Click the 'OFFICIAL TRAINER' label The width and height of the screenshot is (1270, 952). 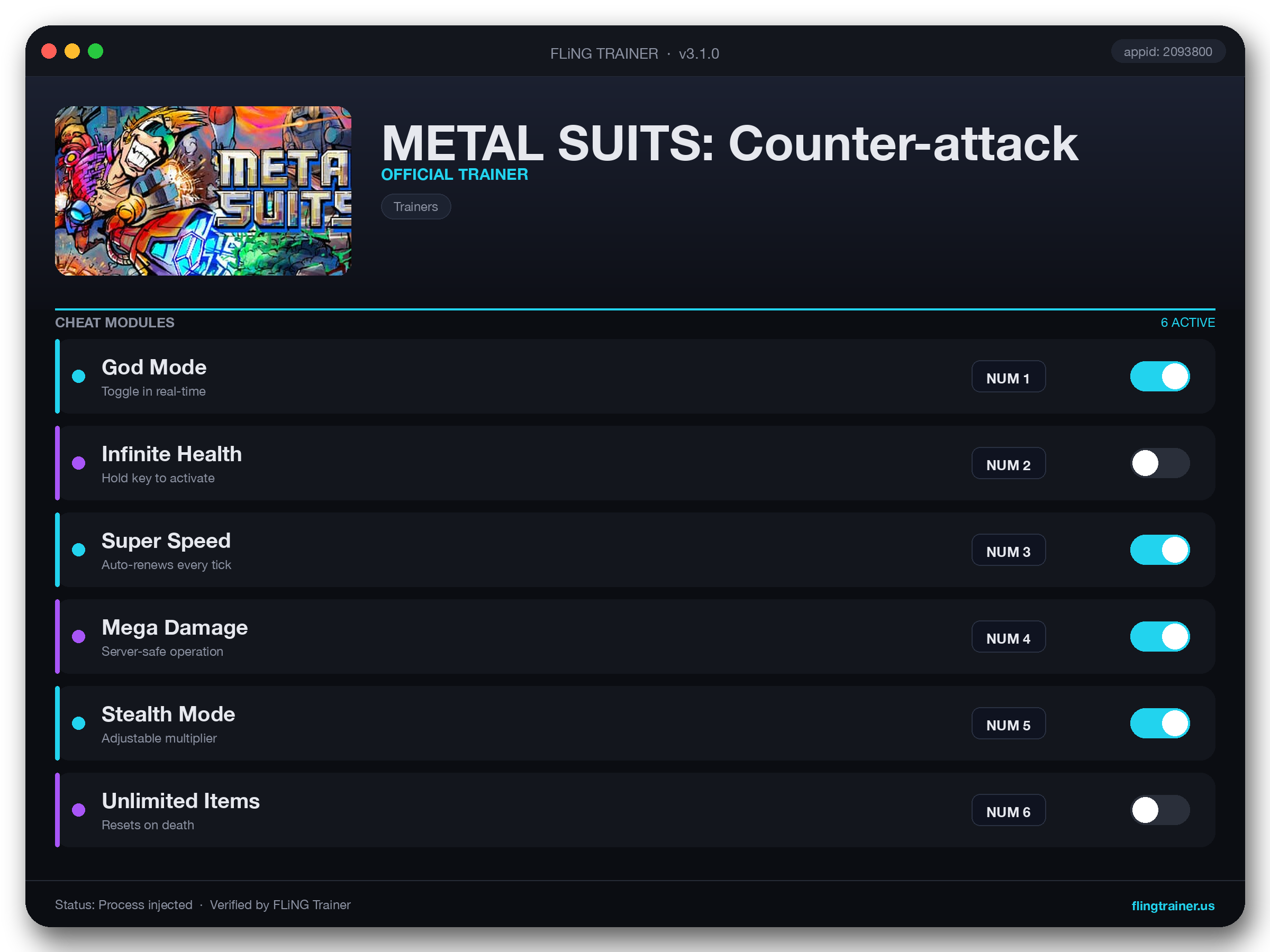(454, 175)
